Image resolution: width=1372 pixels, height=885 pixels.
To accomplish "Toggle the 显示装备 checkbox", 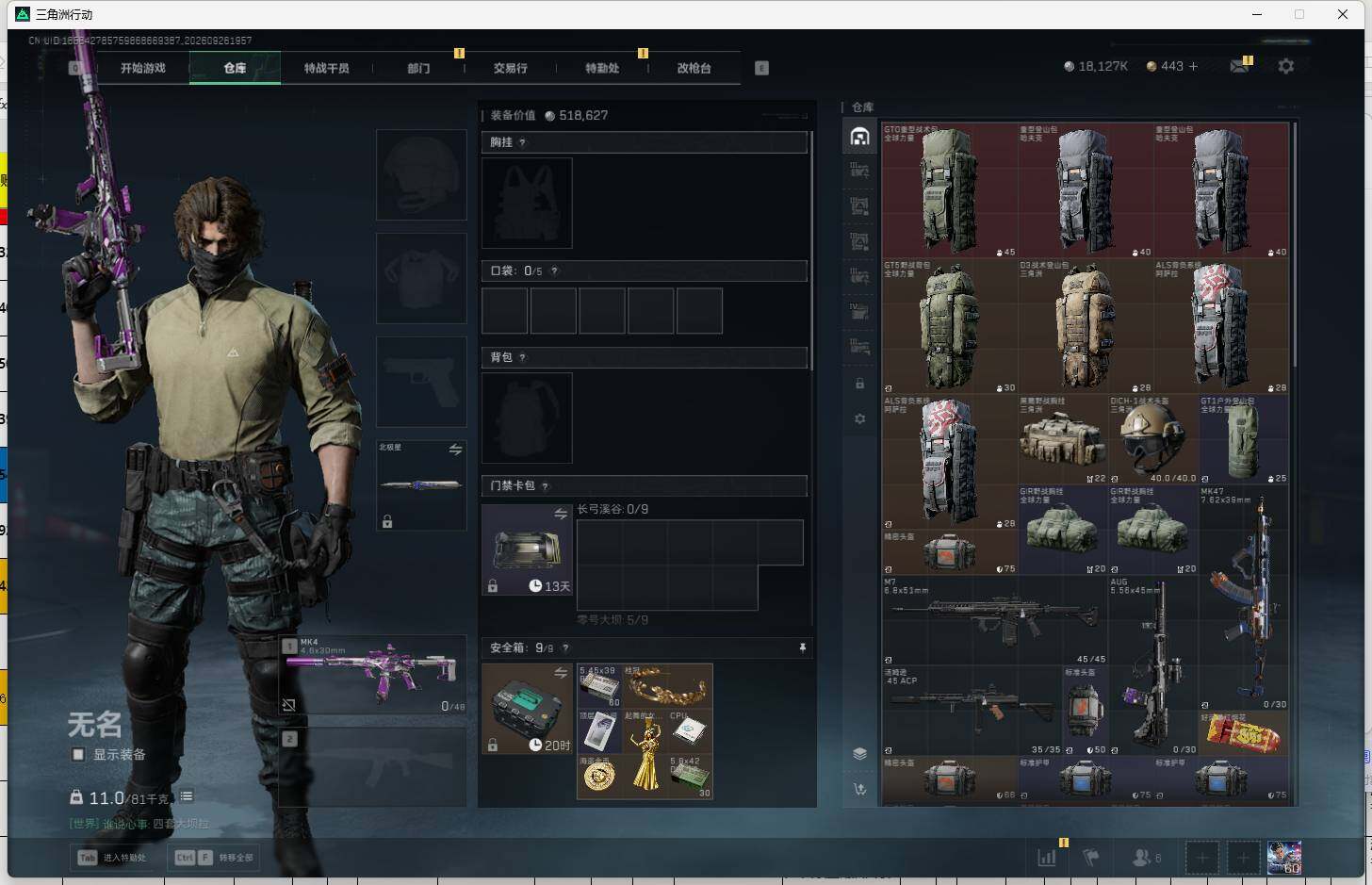I will pyautogui.click(x=78, y=754).
